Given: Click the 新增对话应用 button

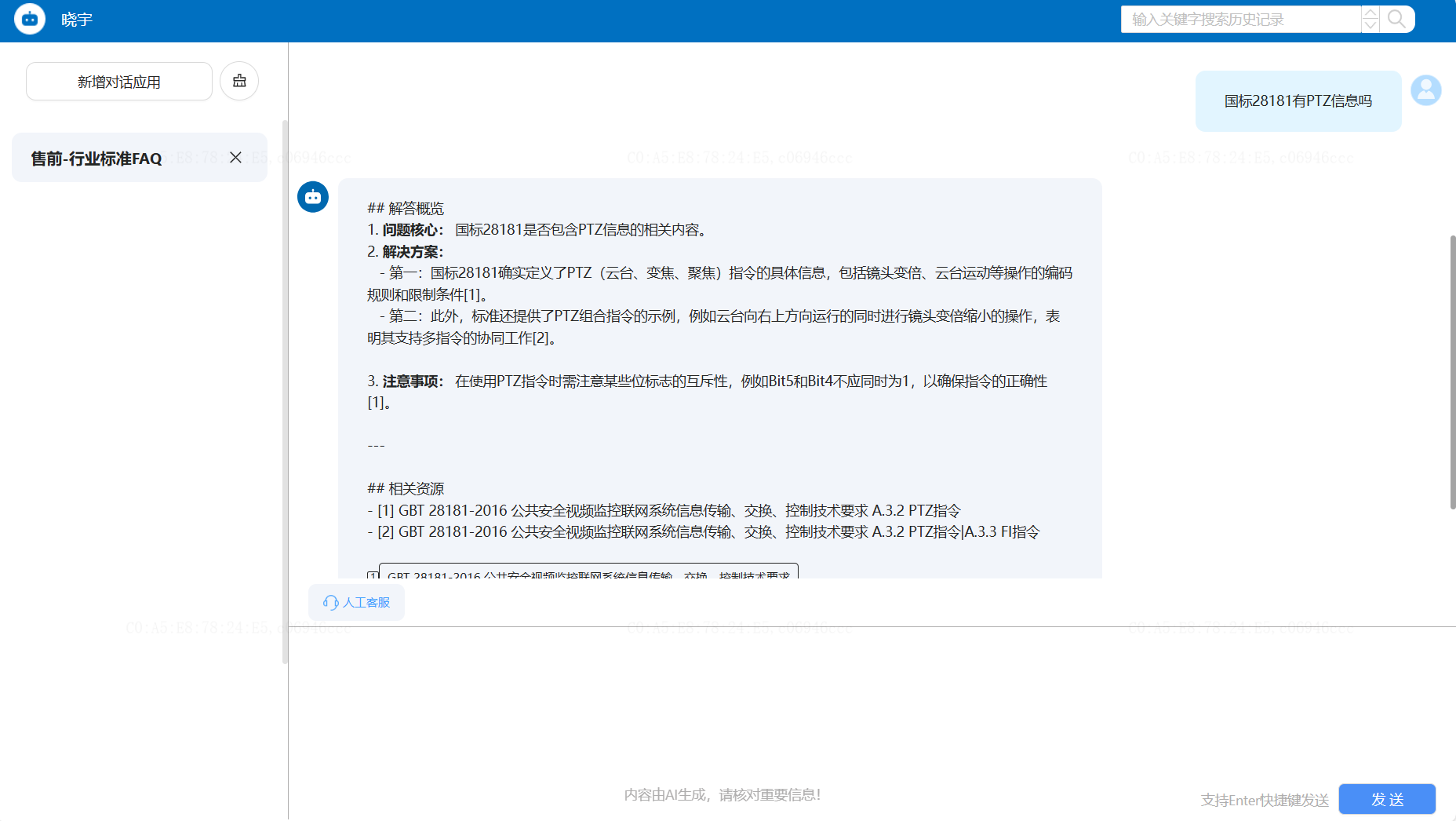Looking at the screenshot, I should pos(118,81).
